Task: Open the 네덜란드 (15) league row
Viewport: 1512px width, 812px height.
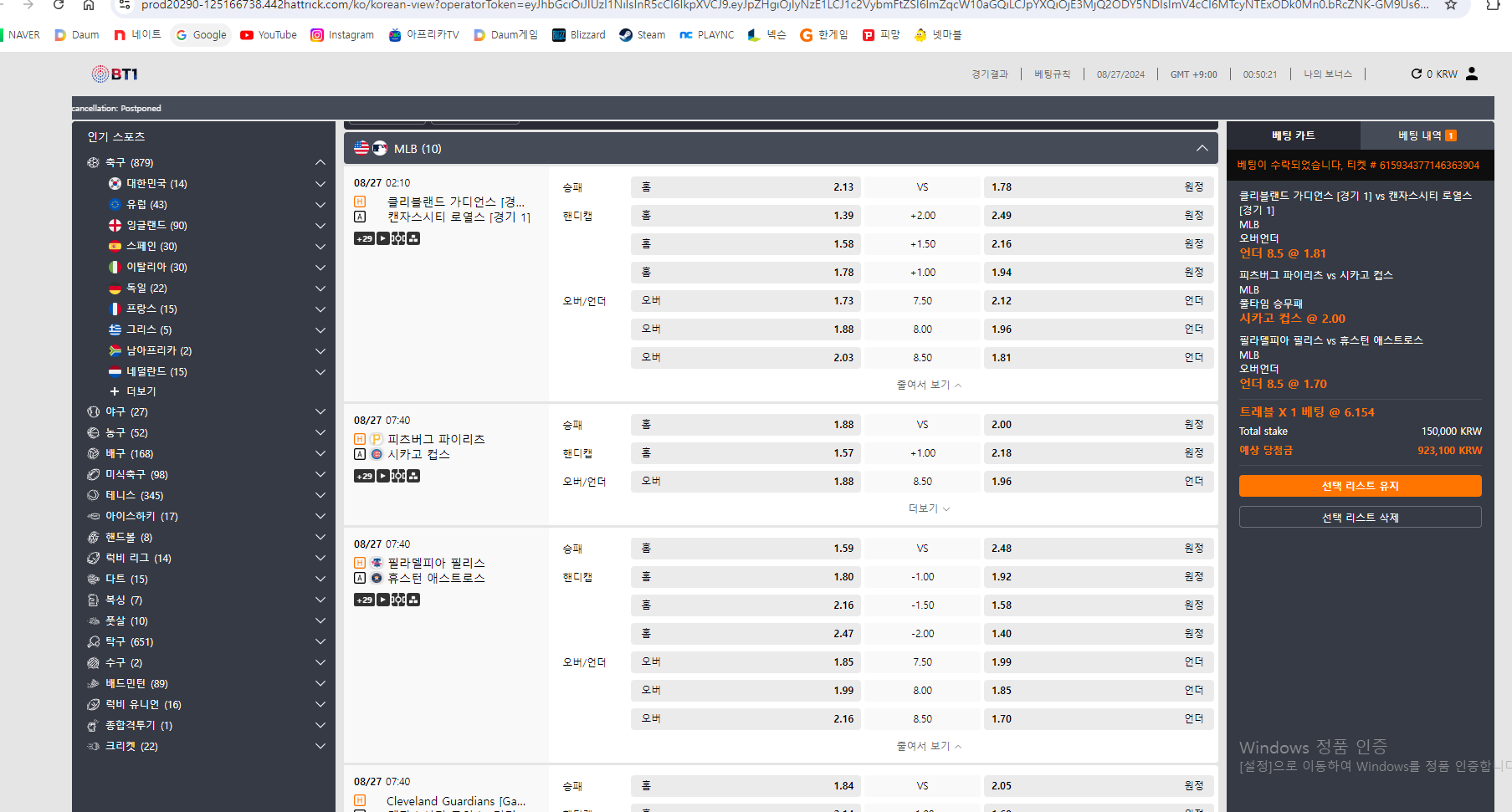Action: click(217, 371)
